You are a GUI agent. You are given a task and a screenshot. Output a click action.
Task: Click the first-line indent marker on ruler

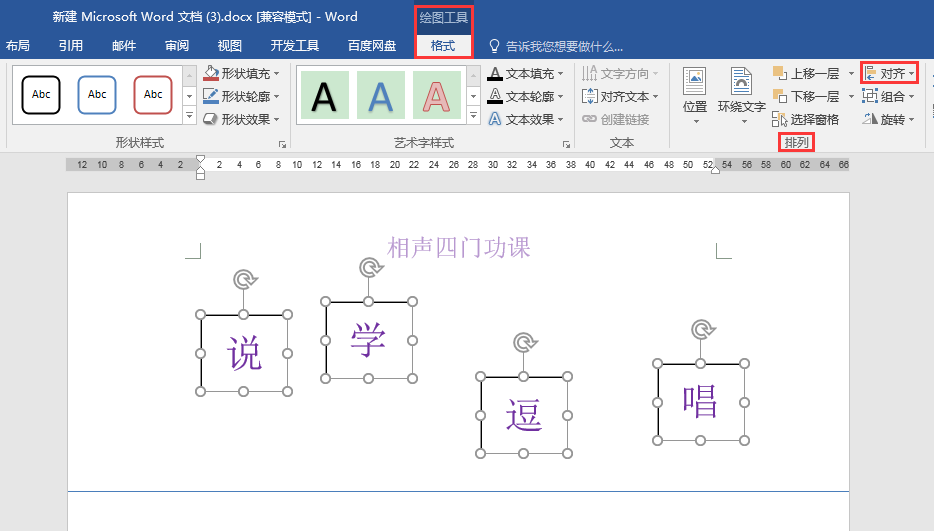(201, 159)
